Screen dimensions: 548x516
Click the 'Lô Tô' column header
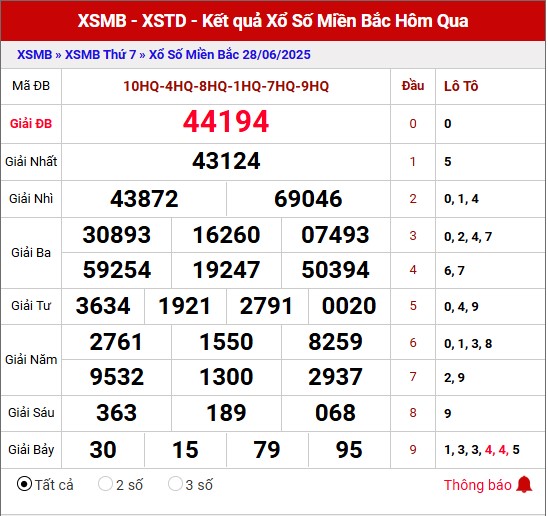(x=461, y=86)
